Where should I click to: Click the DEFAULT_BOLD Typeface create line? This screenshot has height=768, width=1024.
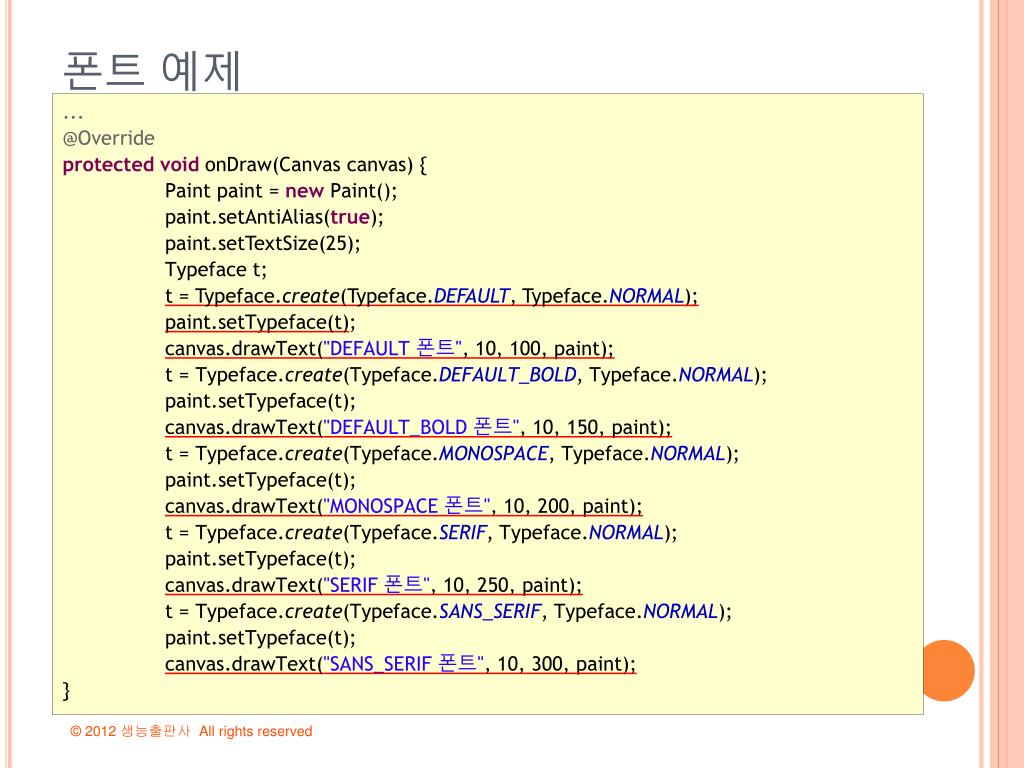click(x=466, y=375)
